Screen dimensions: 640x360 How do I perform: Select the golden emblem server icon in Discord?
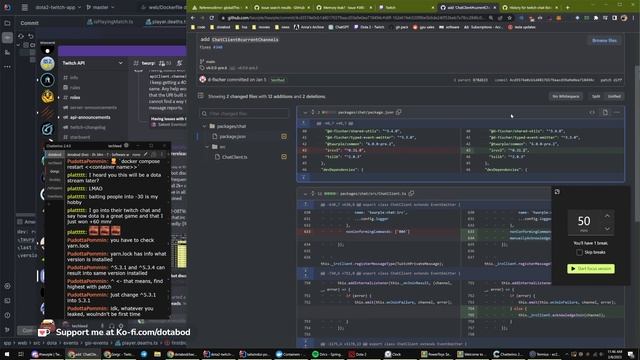[x=47, y=97]
